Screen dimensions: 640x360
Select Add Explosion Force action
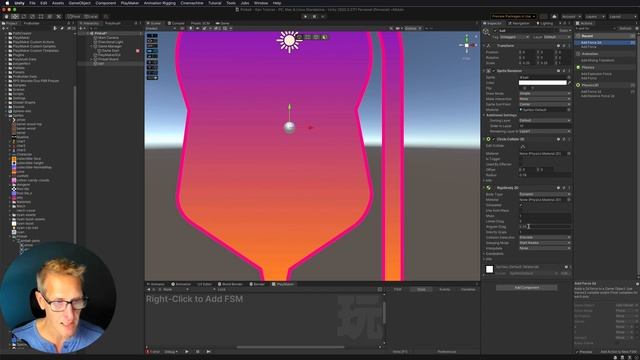coord(596,74)
